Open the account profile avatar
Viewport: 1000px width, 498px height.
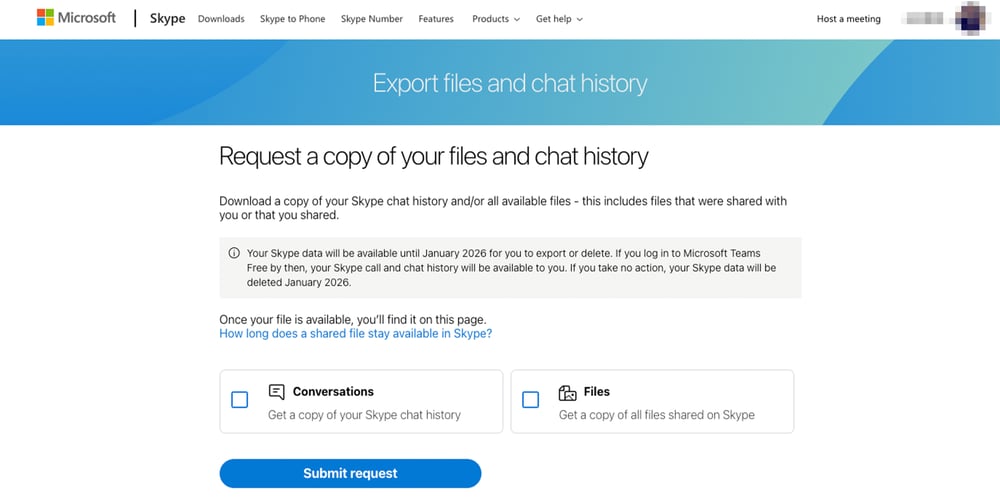[971, 17]
